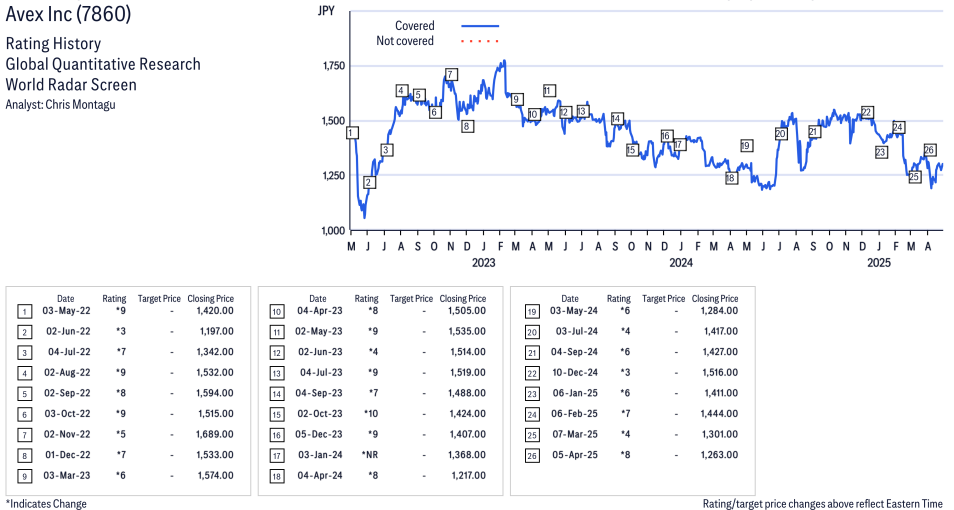Image resolution: width=954 pixels, height=510 pixels.
Task: Click the 2025 year label under the axis
Action: [879, 263]
